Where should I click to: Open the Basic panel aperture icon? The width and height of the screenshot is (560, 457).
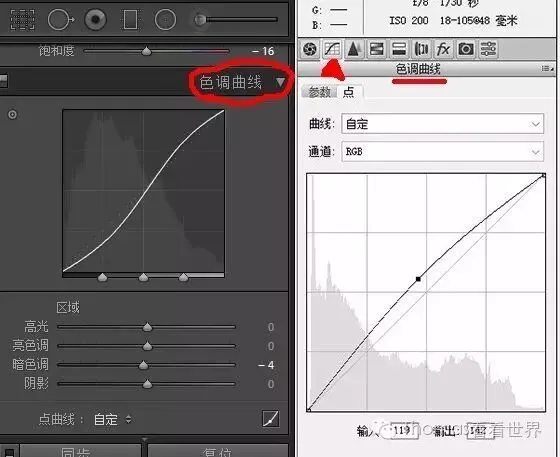tap(309, 49)
